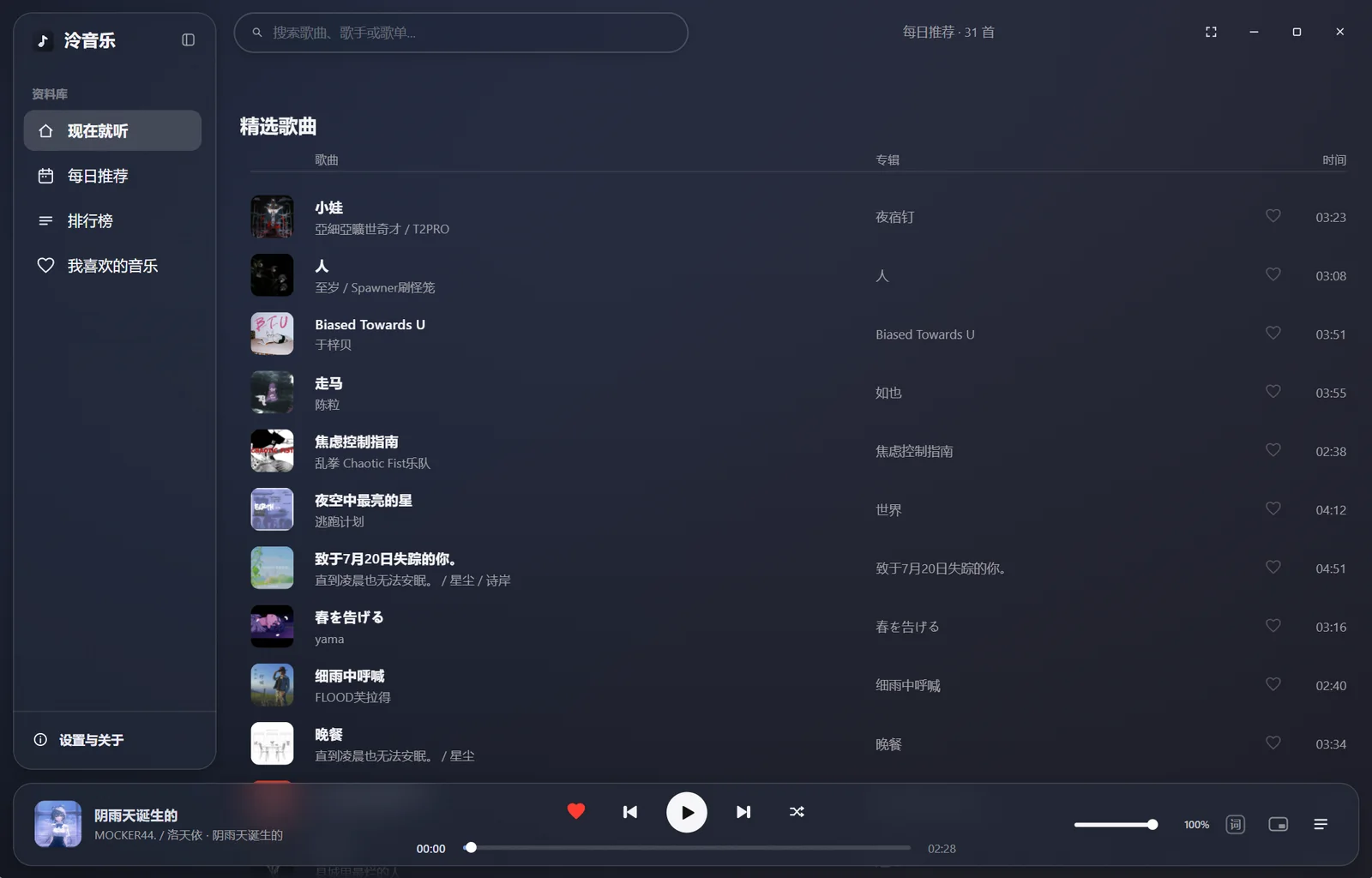The width and height of the screenshot is (1372, 878).
Task: Open mini player mode icon
Action: coord(1279,824)
